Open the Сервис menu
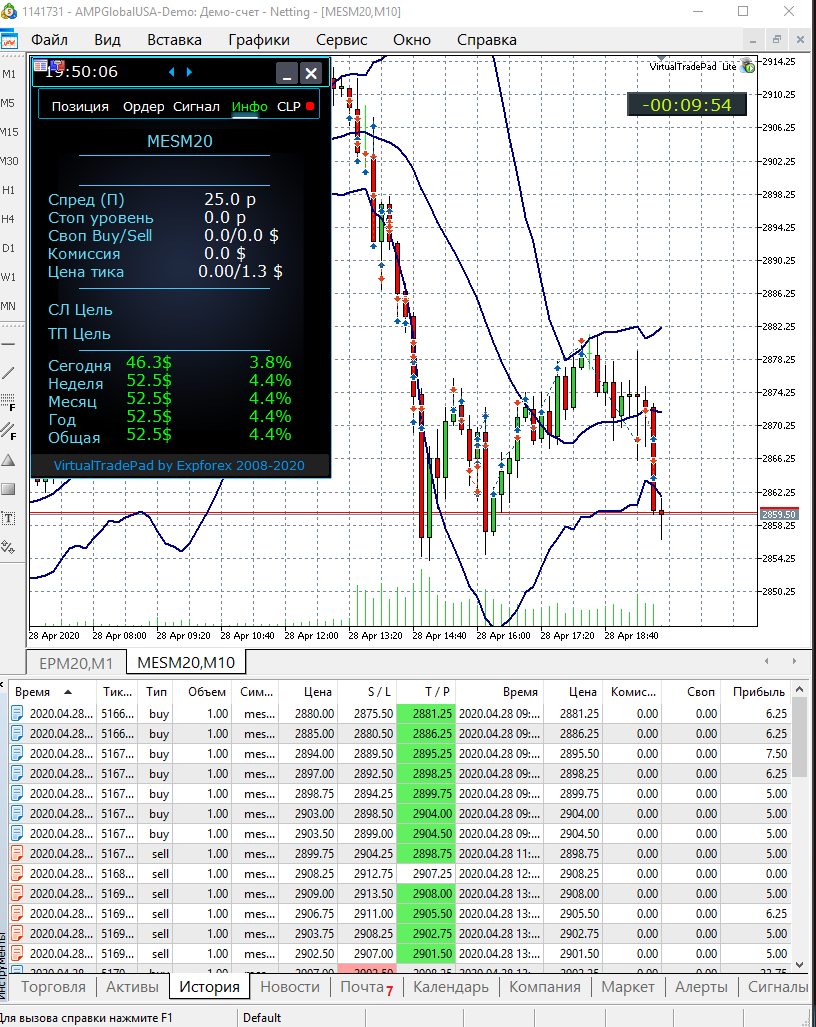The height and width of the screenshot is (1027, 816). pyautogui.click(x=341, y=40)
